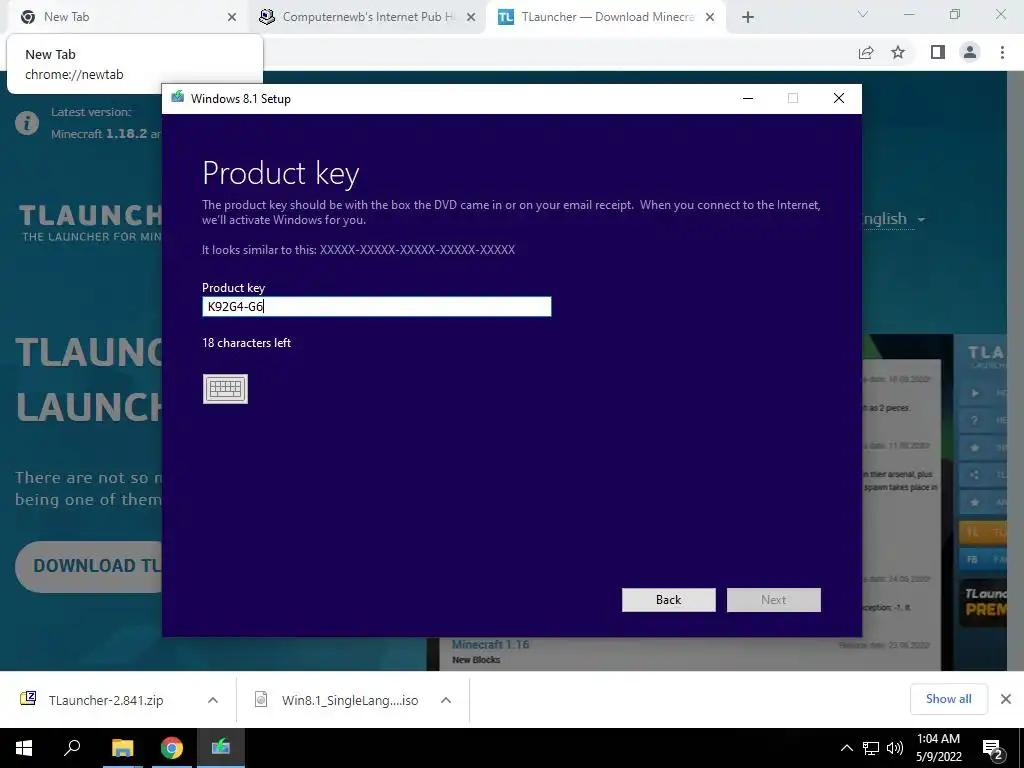Close the TLauncher tab
This screenshot has height=768, width=1024.
click(x=710, y=18)
